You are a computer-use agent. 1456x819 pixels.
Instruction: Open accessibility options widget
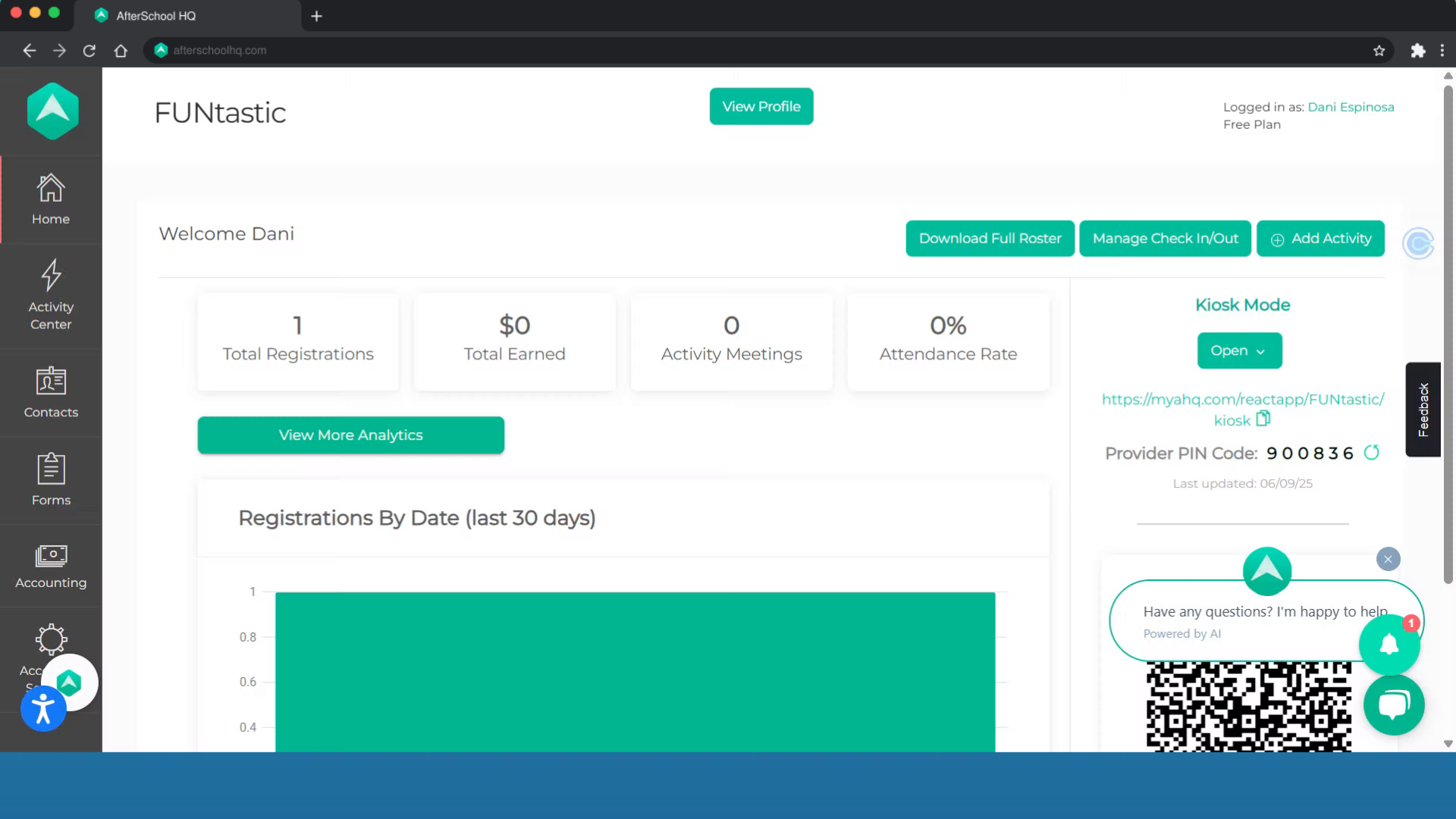[43, 709]
